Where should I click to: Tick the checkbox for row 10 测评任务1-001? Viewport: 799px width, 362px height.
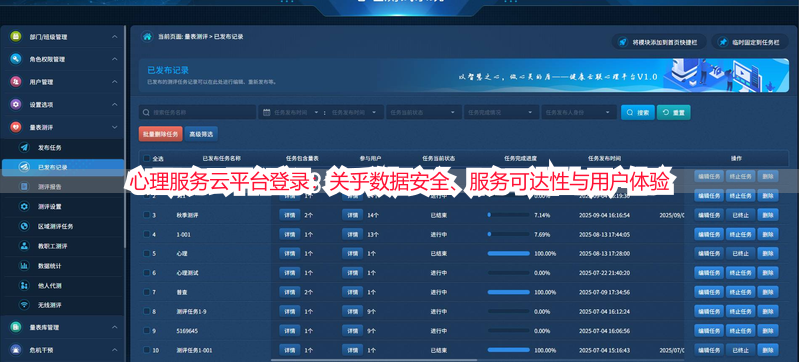[x=147, y=350]
